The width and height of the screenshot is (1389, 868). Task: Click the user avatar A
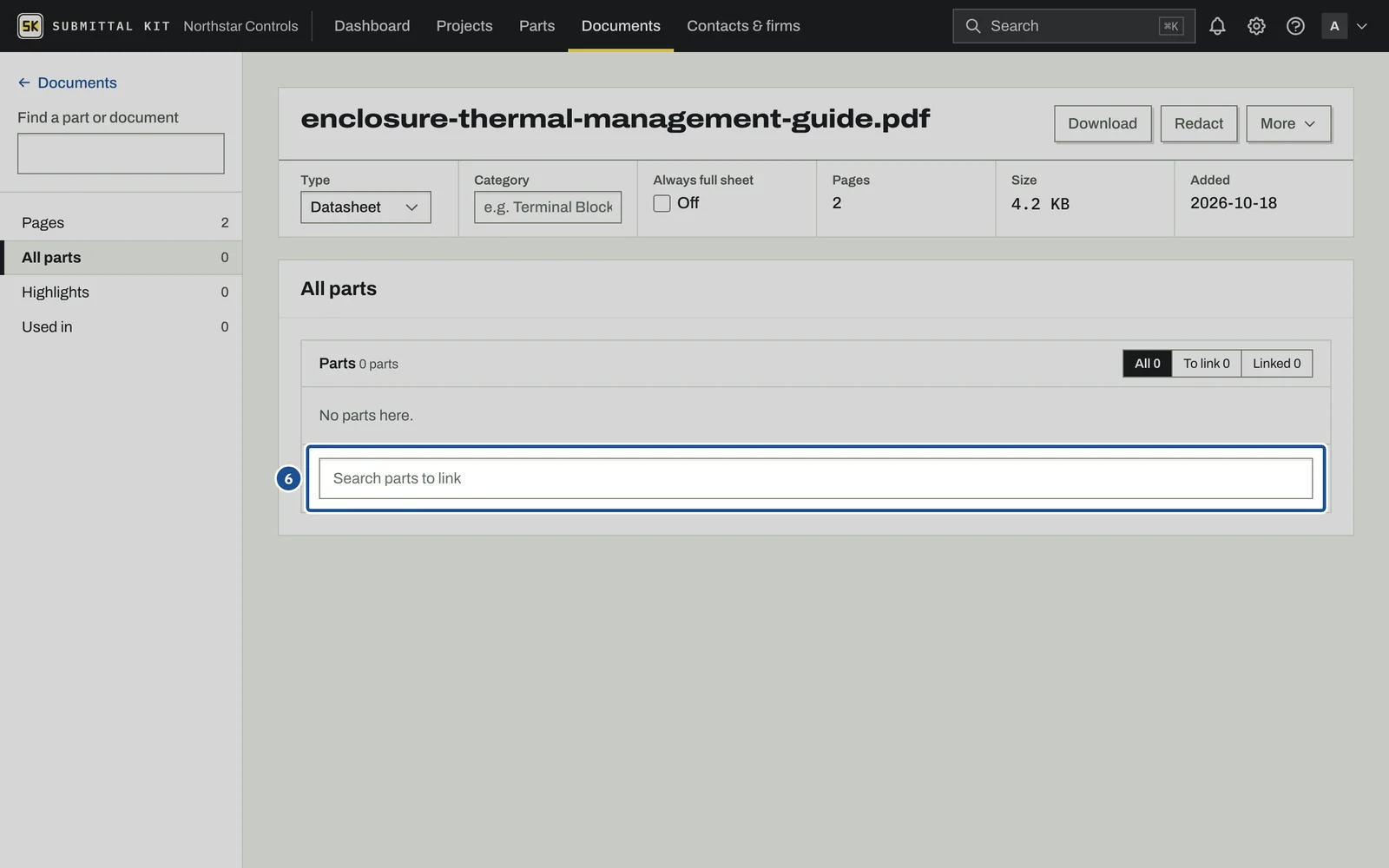[x=1334, y=26]
